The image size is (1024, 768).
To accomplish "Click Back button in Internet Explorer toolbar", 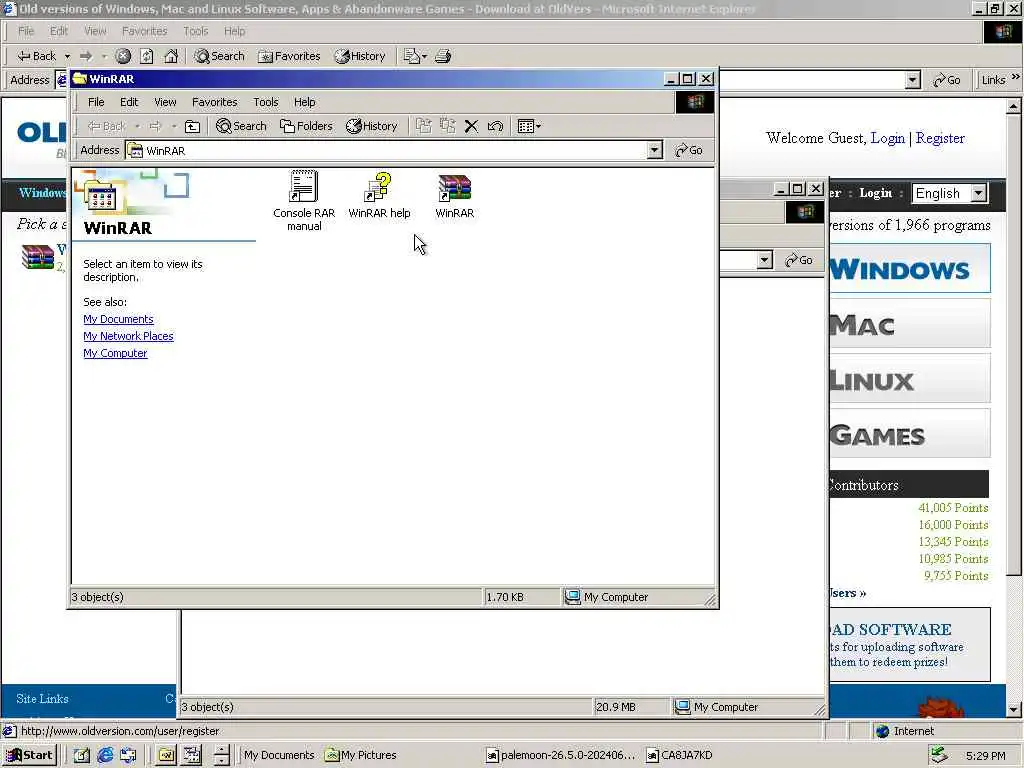I will point(37,56).
